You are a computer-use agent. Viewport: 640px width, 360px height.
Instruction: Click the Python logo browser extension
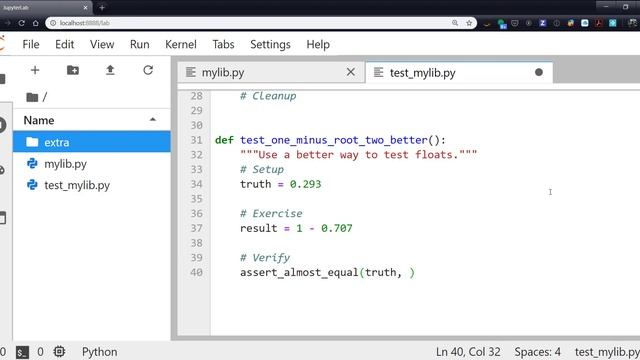coord(571,23)
